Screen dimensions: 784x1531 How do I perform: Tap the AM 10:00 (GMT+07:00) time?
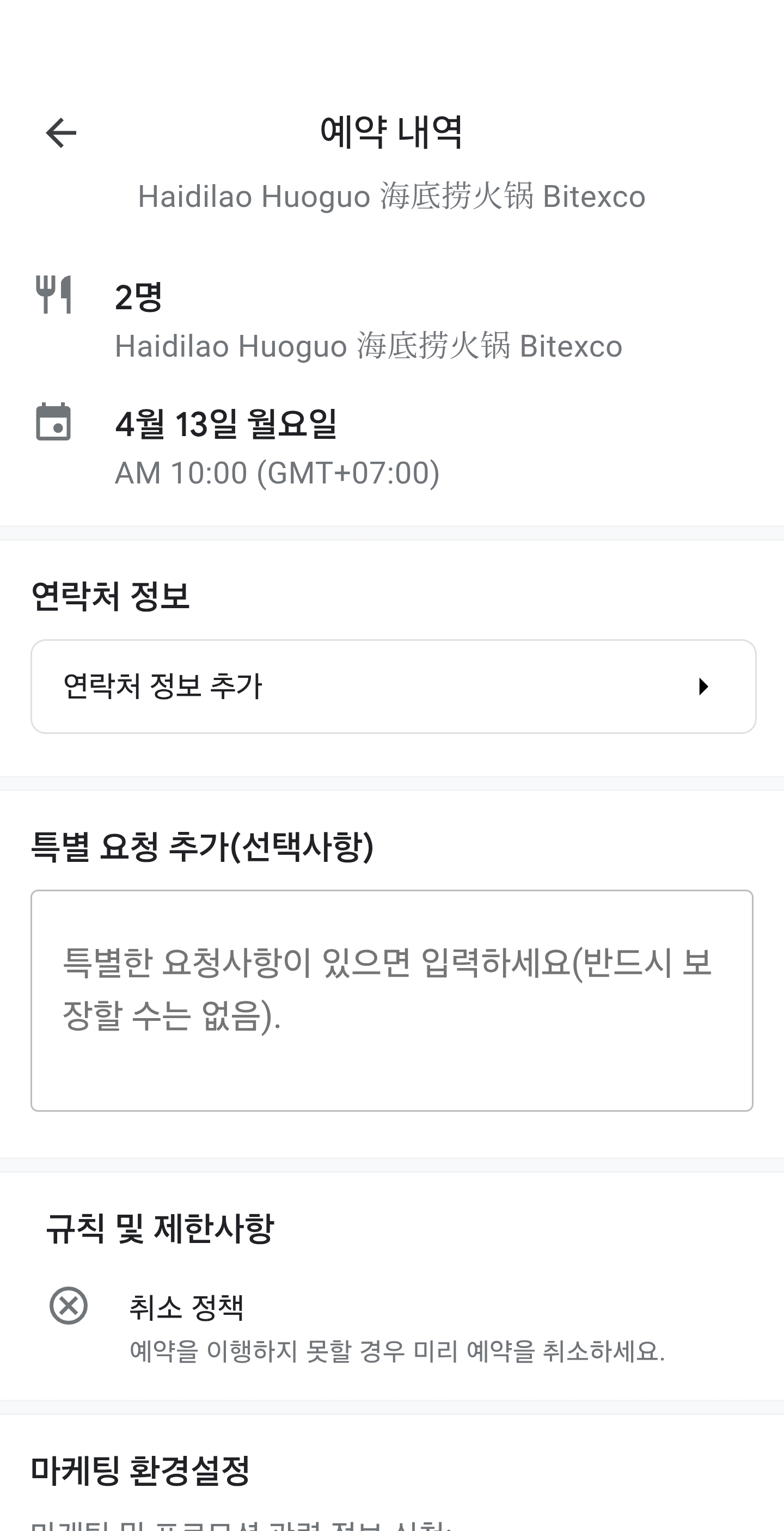[277, 473]
